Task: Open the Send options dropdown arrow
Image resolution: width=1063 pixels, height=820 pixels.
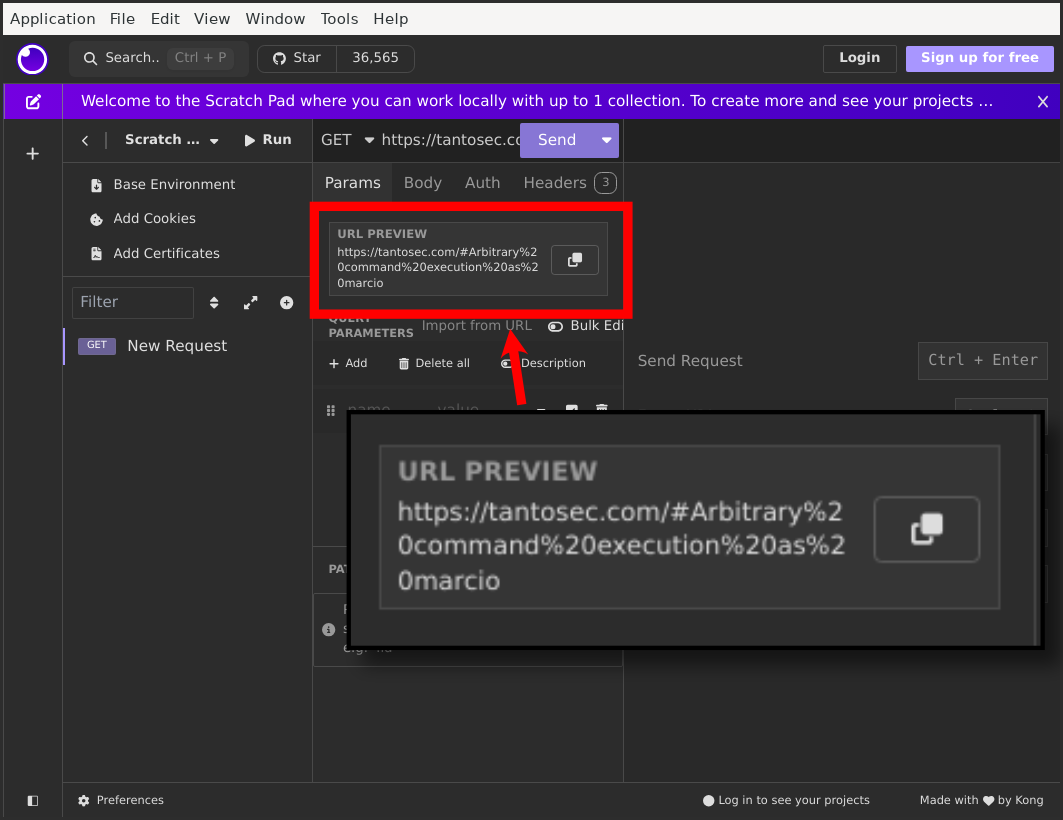Action: [x=606, y=140]
